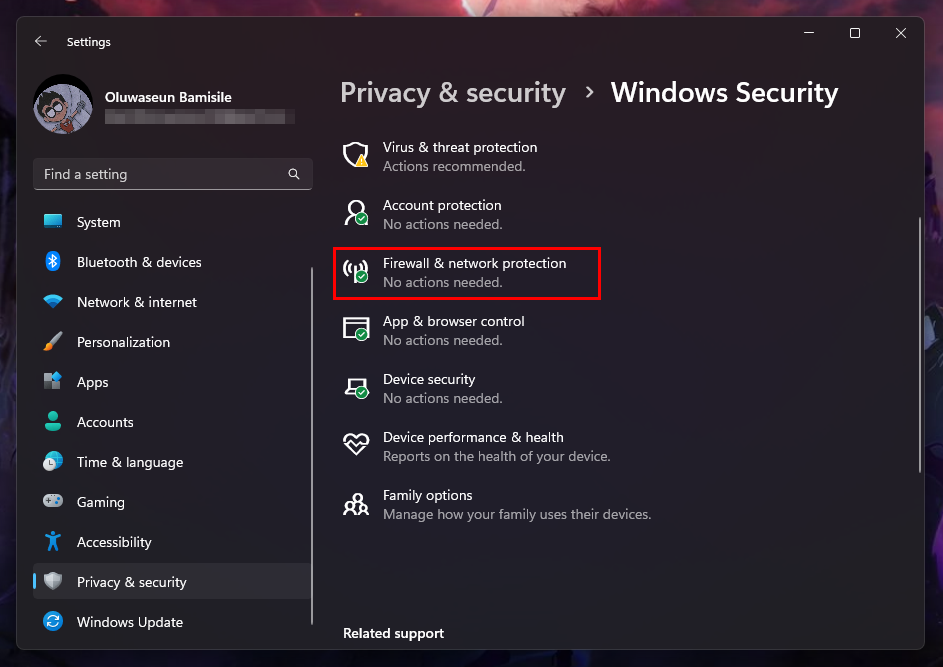Click the Bluetooth icon in sidebar
This screenshot has width=943, height=667.
coord(53,262)
